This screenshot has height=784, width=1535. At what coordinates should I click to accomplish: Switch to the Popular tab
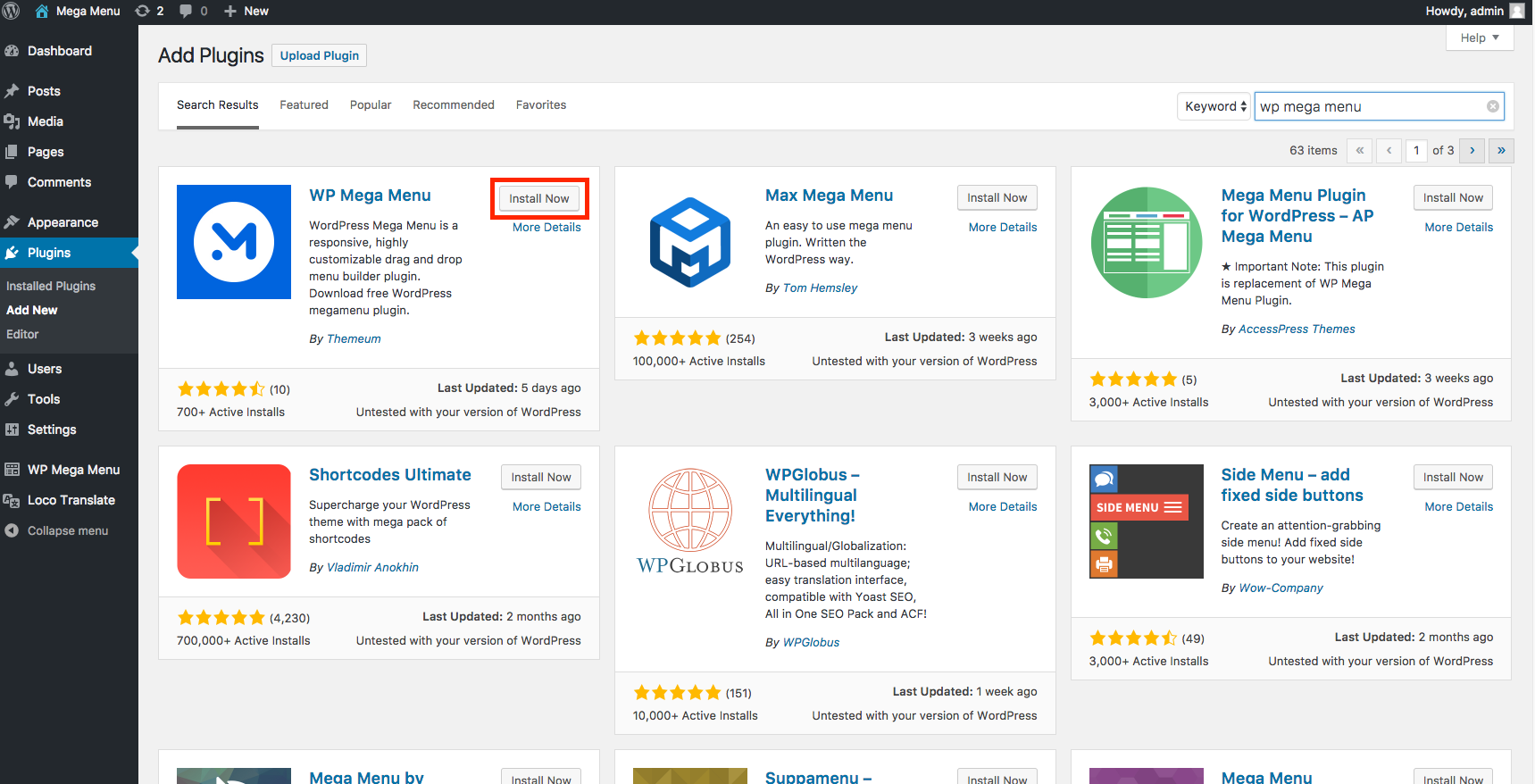(371, 105)
